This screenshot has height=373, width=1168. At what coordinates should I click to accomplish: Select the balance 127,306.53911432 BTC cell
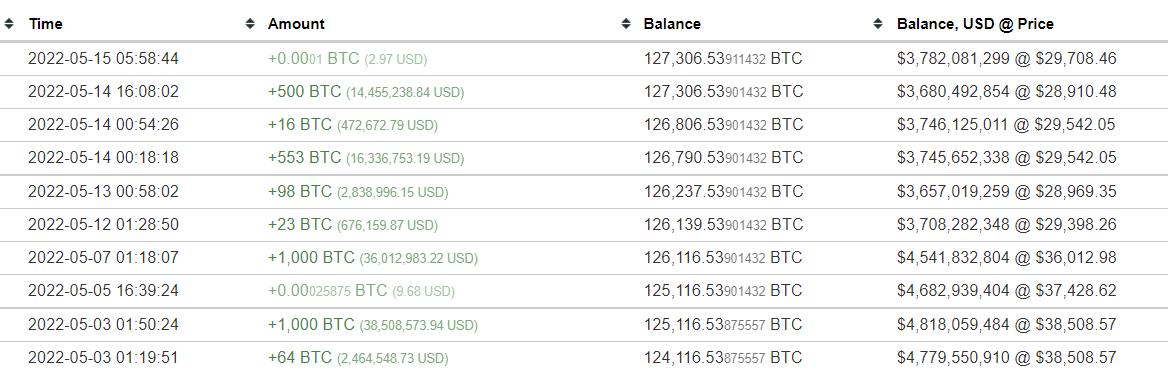tap(723, 58)
